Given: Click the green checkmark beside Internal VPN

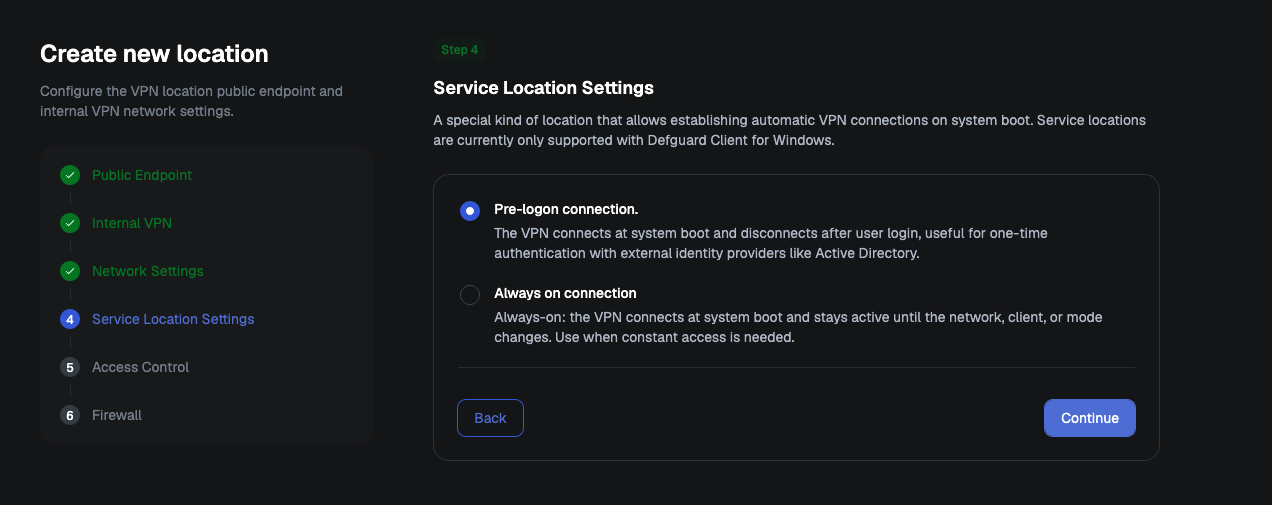Looking at the screenshot, I should [70, 223].
